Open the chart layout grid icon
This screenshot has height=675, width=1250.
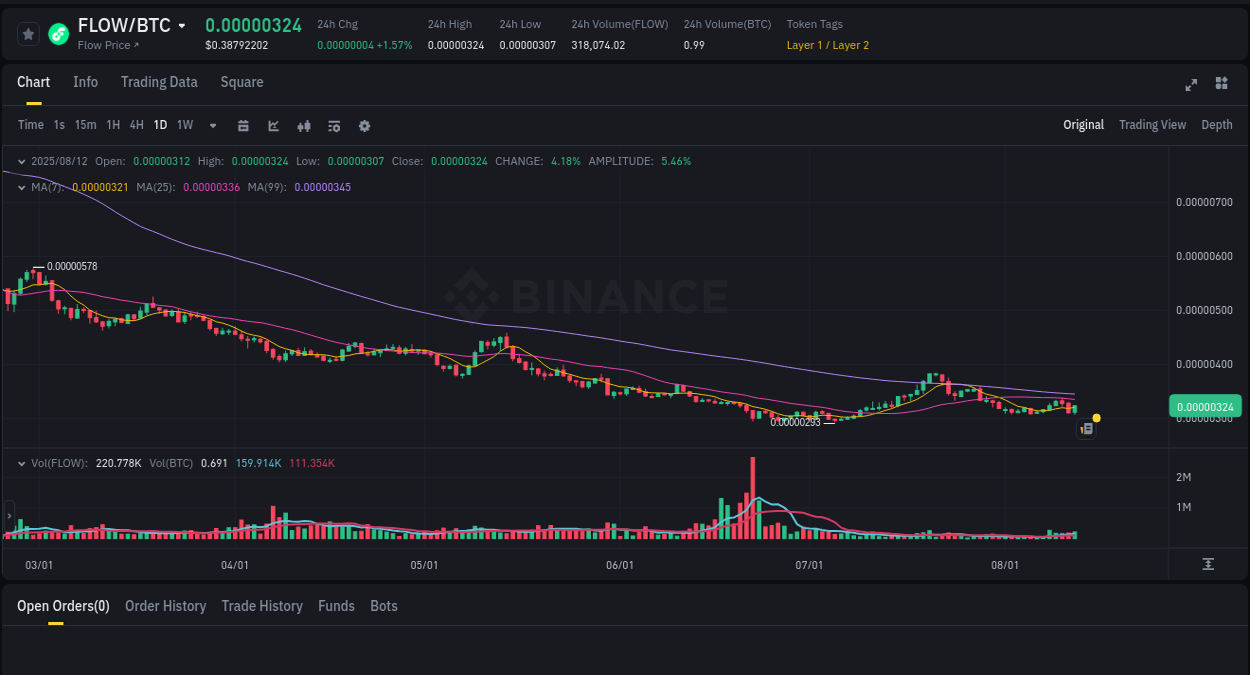[1221, 84]
